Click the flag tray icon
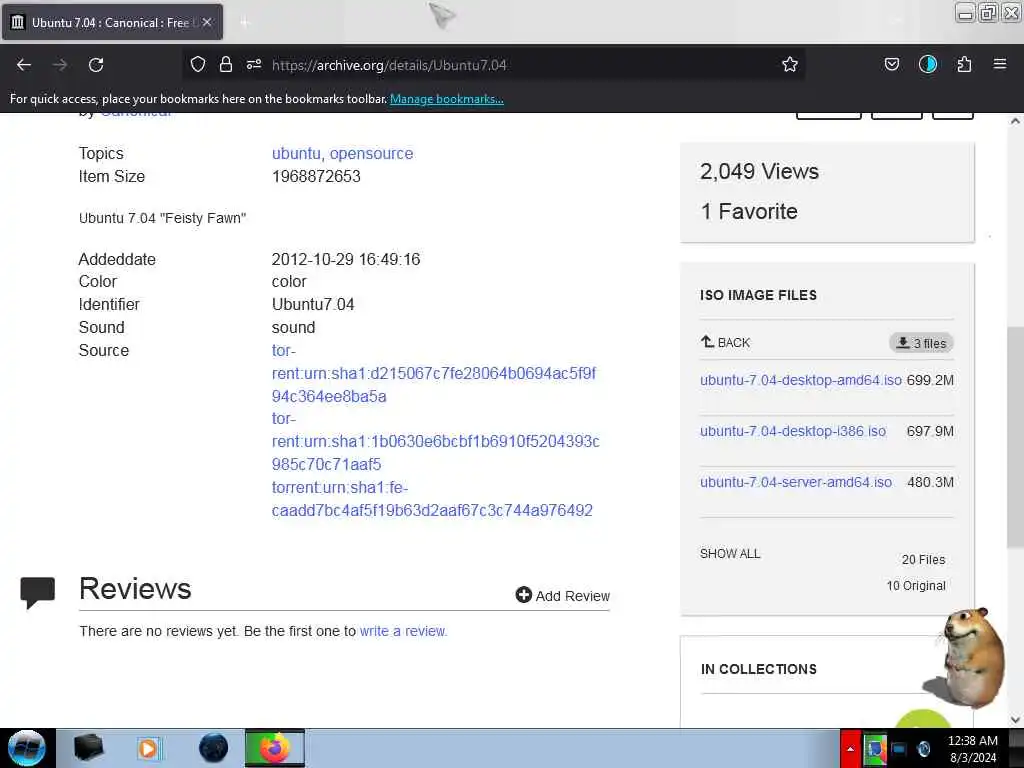This screenshot has width=1024, height=768. [875, 749]
